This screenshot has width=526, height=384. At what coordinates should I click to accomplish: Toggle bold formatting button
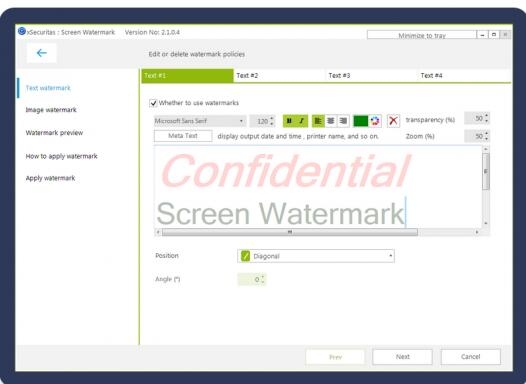pos(289,121)
